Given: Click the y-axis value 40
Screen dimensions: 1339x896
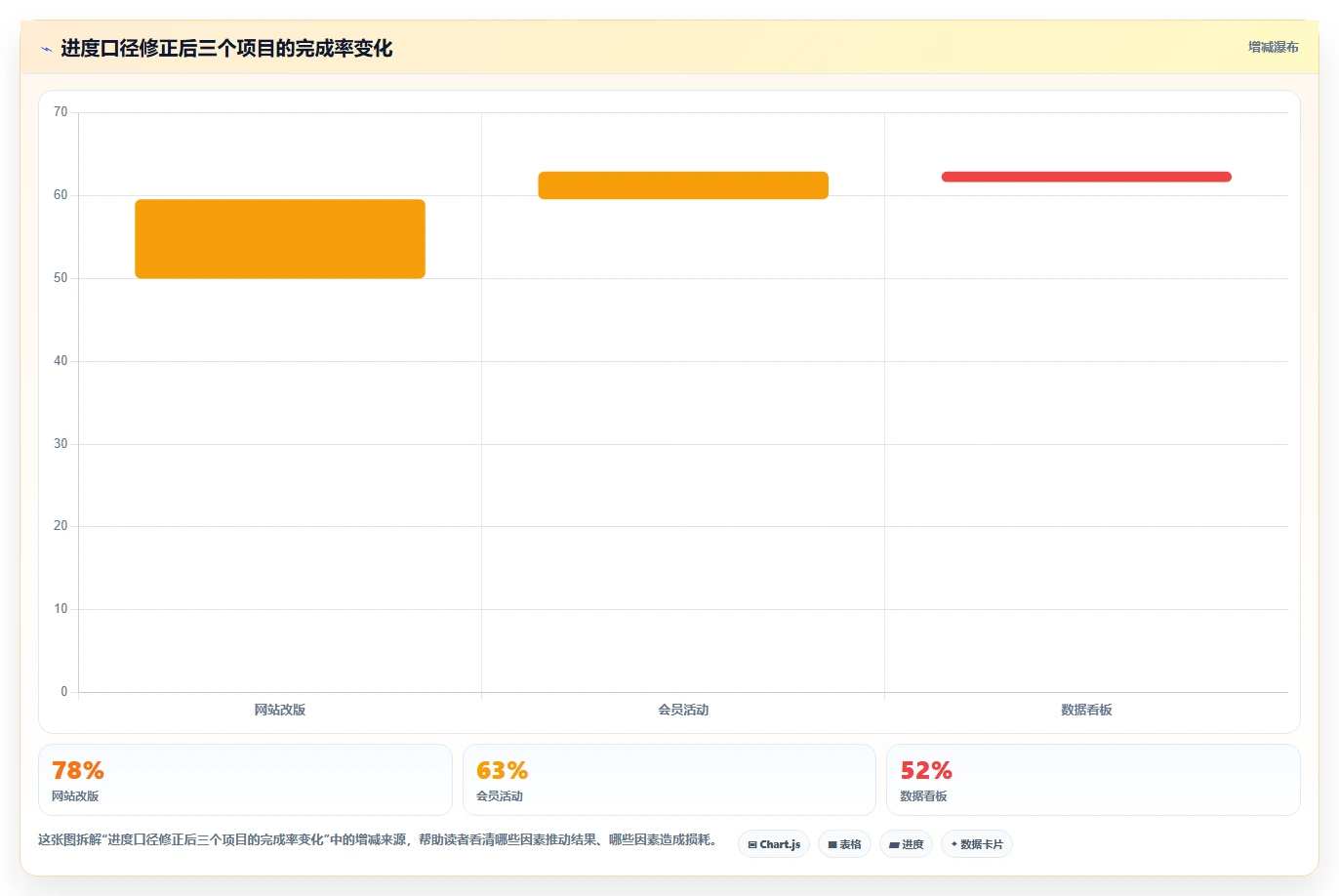Looking at the screenshot, I should [x=61, y=361].
